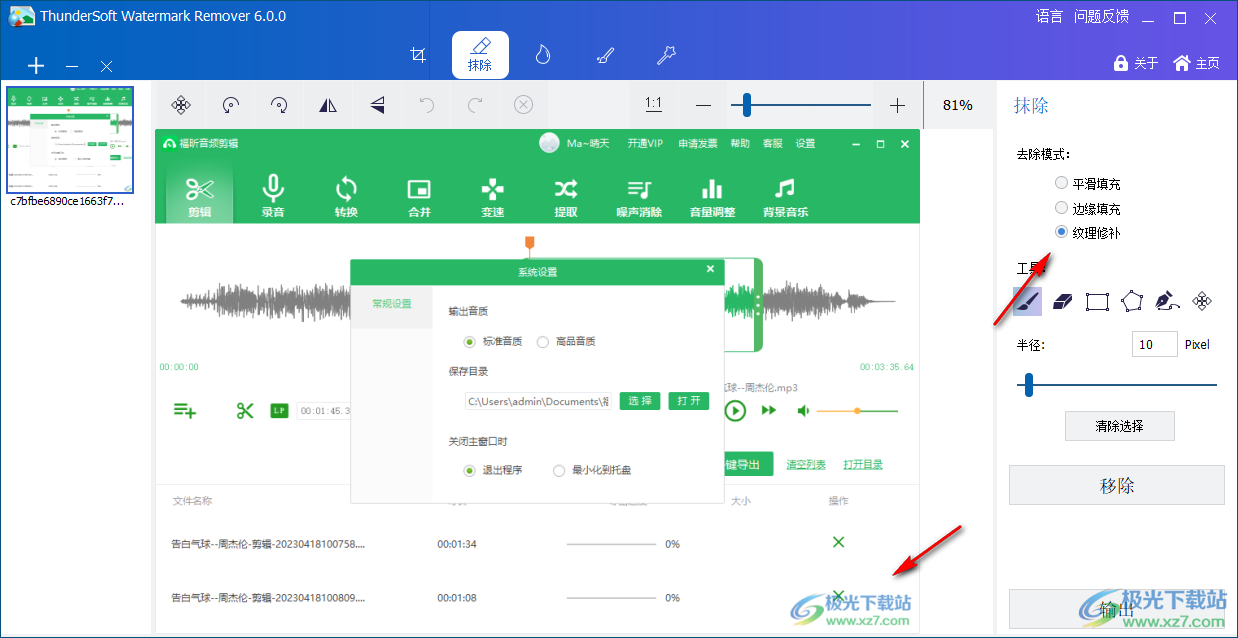
Task: Add a new image with plus icon
Action: tap(36, 66)
